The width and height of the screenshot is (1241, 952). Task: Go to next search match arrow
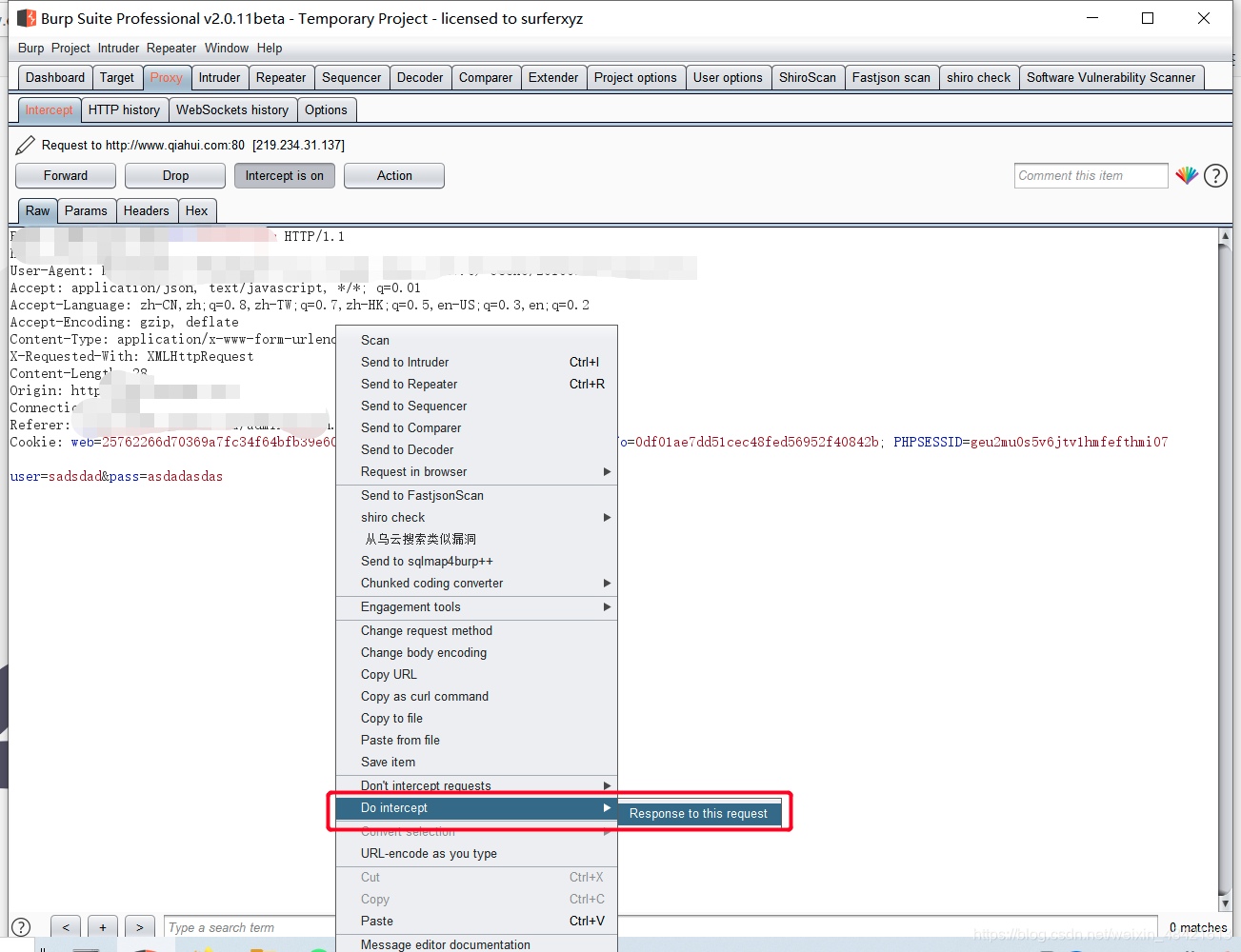click(140, 927)
